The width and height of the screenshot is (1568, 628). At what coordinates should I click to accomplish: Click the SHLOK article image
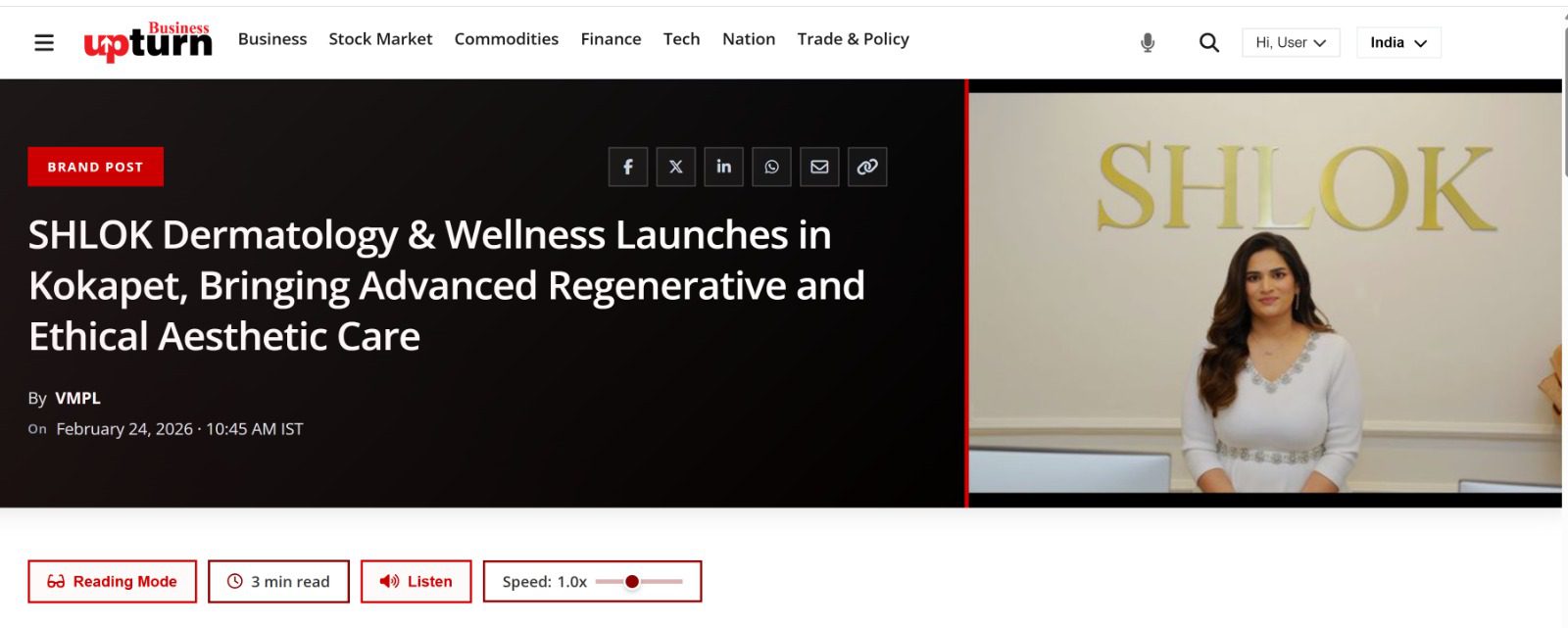click(1264, 293)
